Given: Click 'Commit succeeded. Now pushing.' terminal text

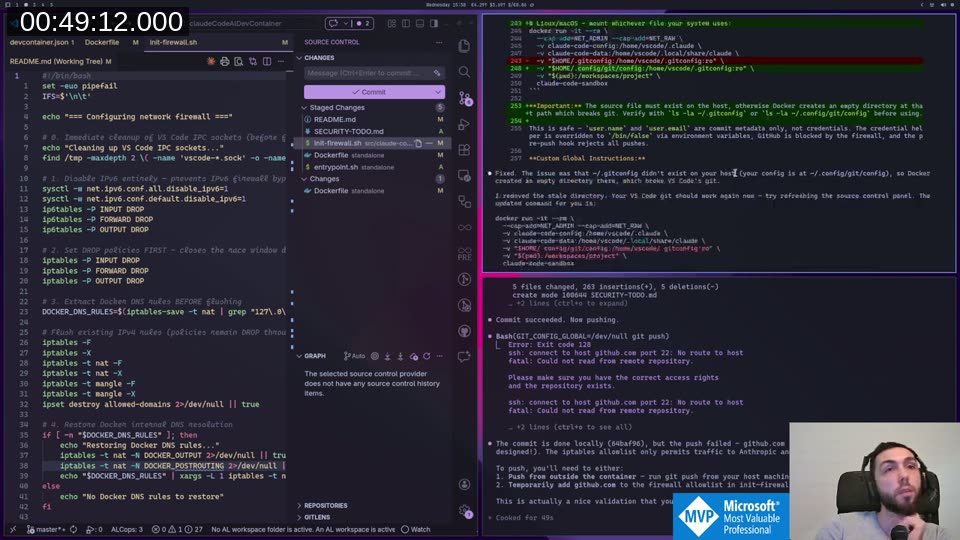Looking at the screenshot, I should 557,320.
